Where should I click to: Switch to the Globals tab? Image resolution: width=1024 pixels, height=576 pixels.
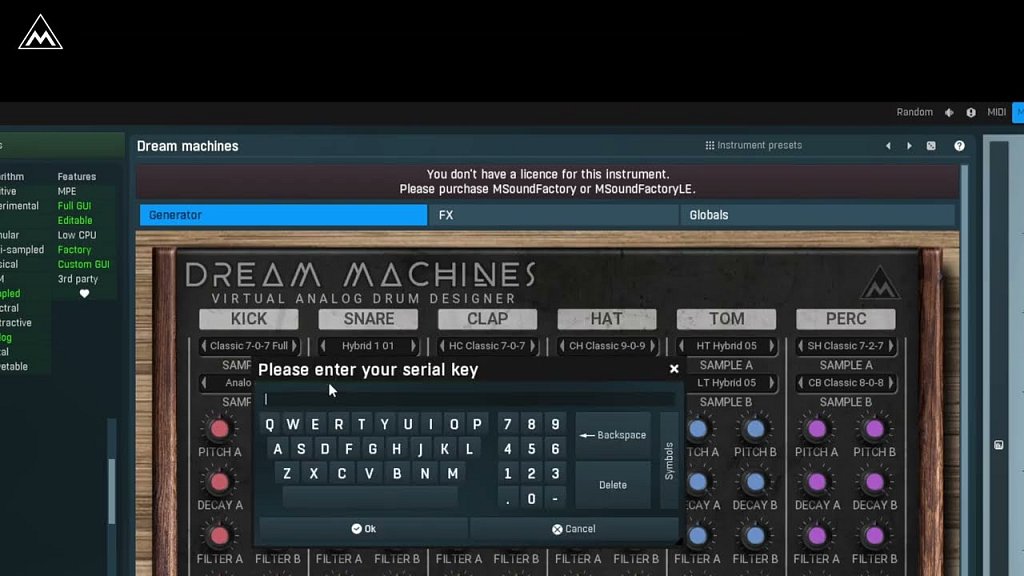(x=815, y=215)
